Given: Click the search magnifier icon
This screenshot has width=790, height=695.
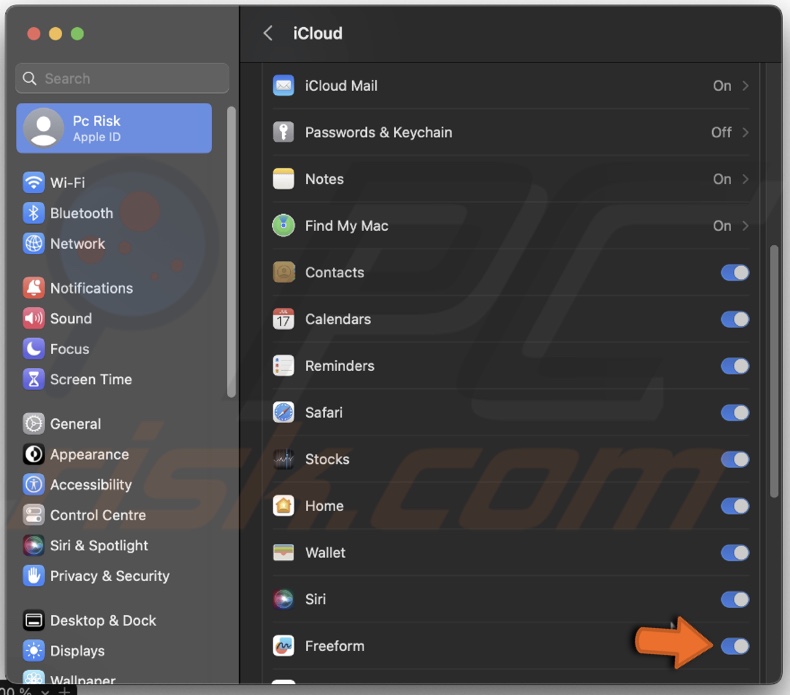Looking at the screenshot, I should [30, 79].
